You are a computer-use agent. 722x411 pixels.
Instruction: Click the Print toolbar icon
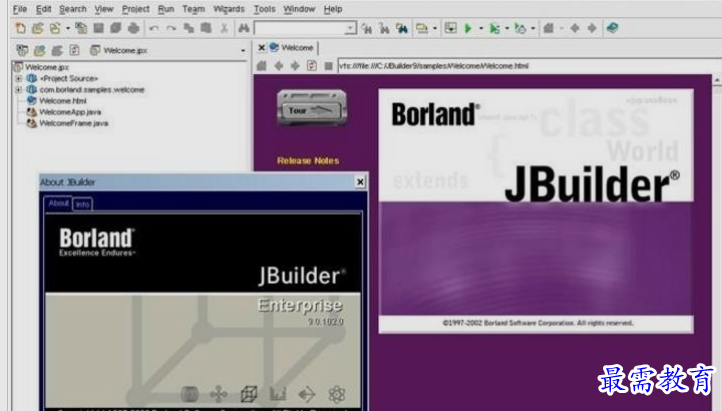134,28
